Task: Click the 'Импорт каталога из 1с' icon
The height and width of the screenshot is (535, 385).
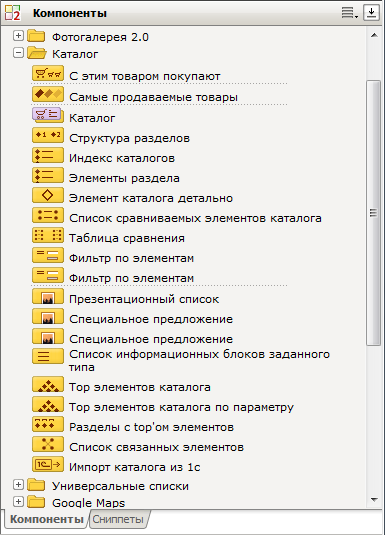Action: [x=48, y=464]
